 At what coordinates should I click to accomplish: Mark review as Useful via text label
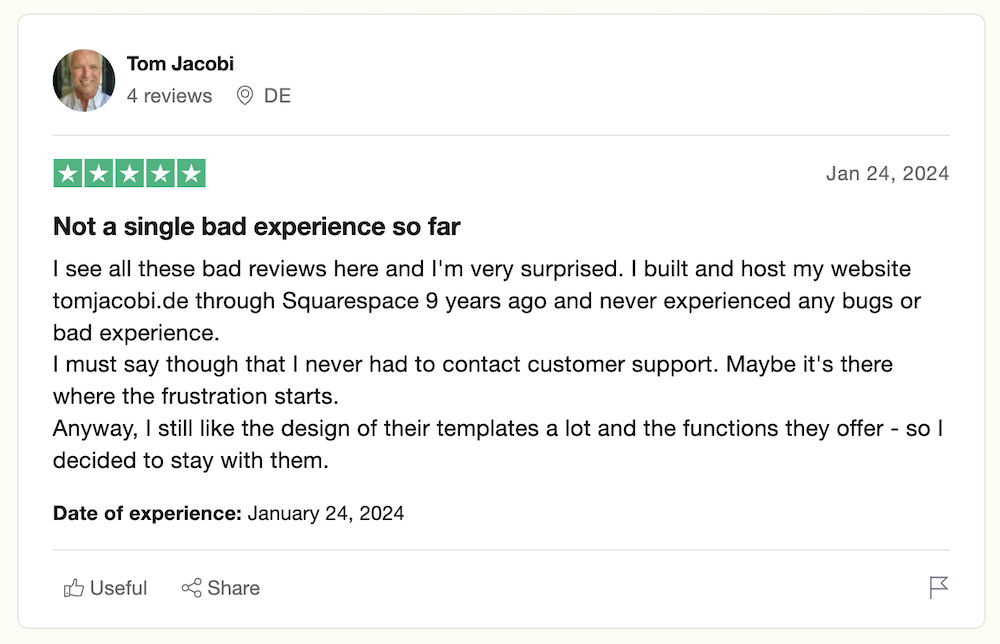[x=118, y=588]
